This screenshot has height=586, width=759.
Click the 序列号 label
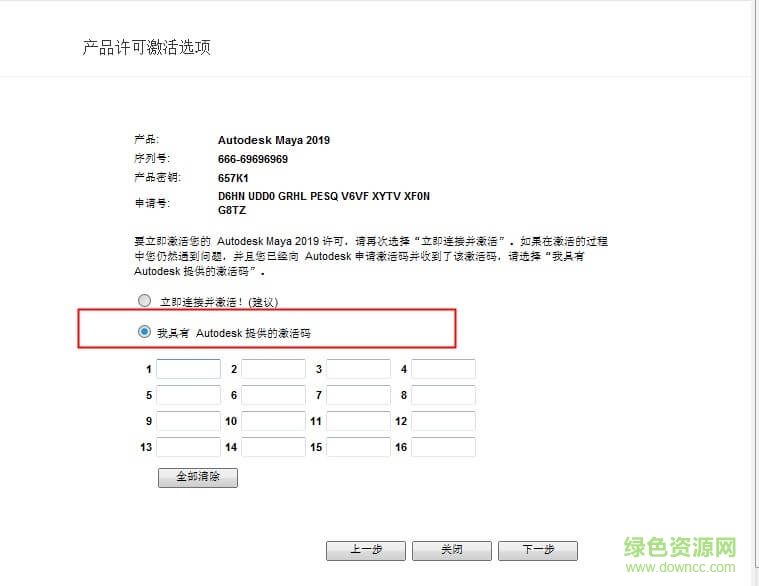pyautogui.click(x=152, y=158)
